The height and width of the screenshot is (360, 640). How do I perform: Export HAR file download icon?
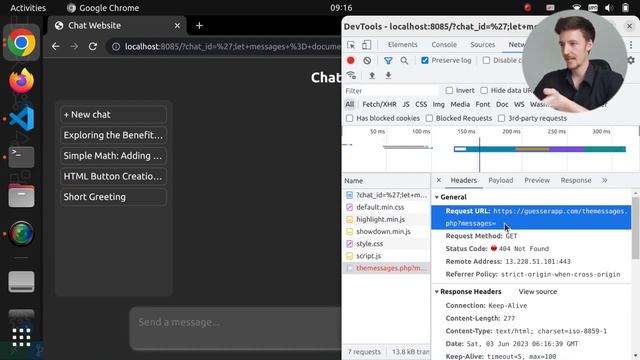click(388, 76)
